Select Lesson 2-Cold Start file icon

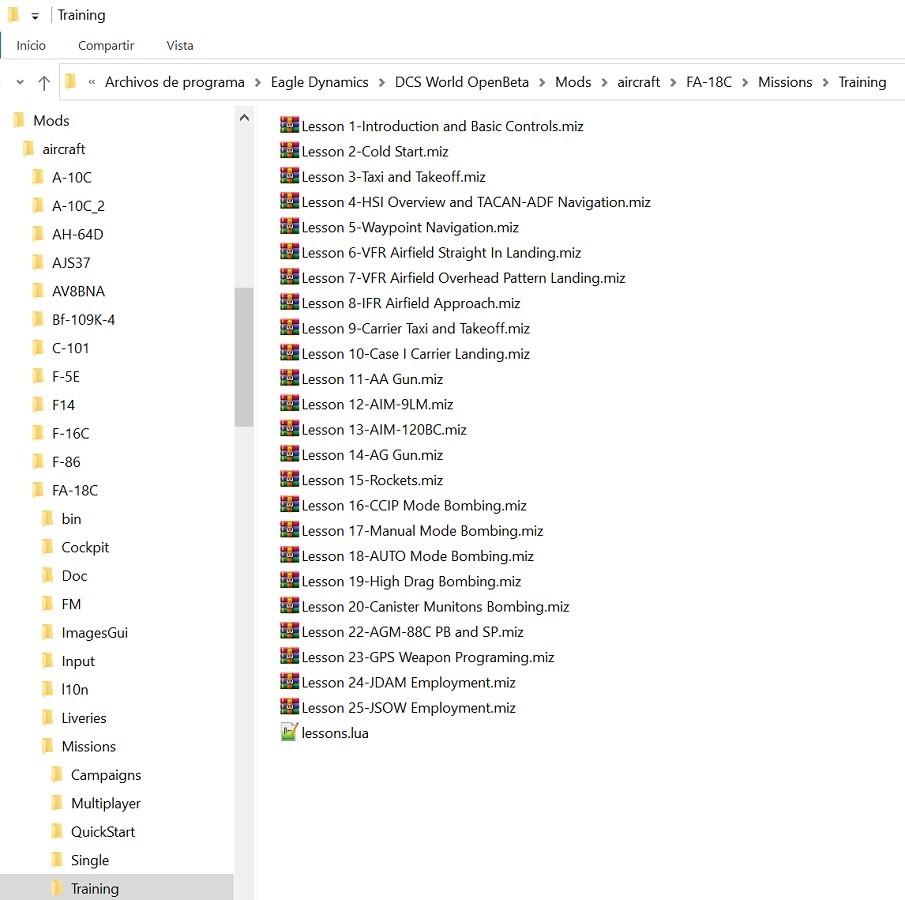[x=289, y=150]
